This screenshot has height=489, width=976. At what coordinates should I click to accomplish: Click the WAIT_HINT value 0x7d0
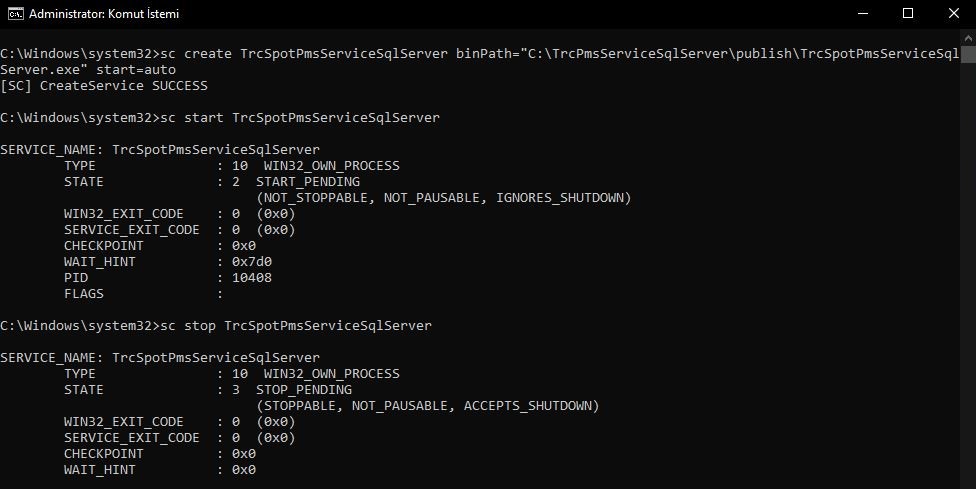251,262
